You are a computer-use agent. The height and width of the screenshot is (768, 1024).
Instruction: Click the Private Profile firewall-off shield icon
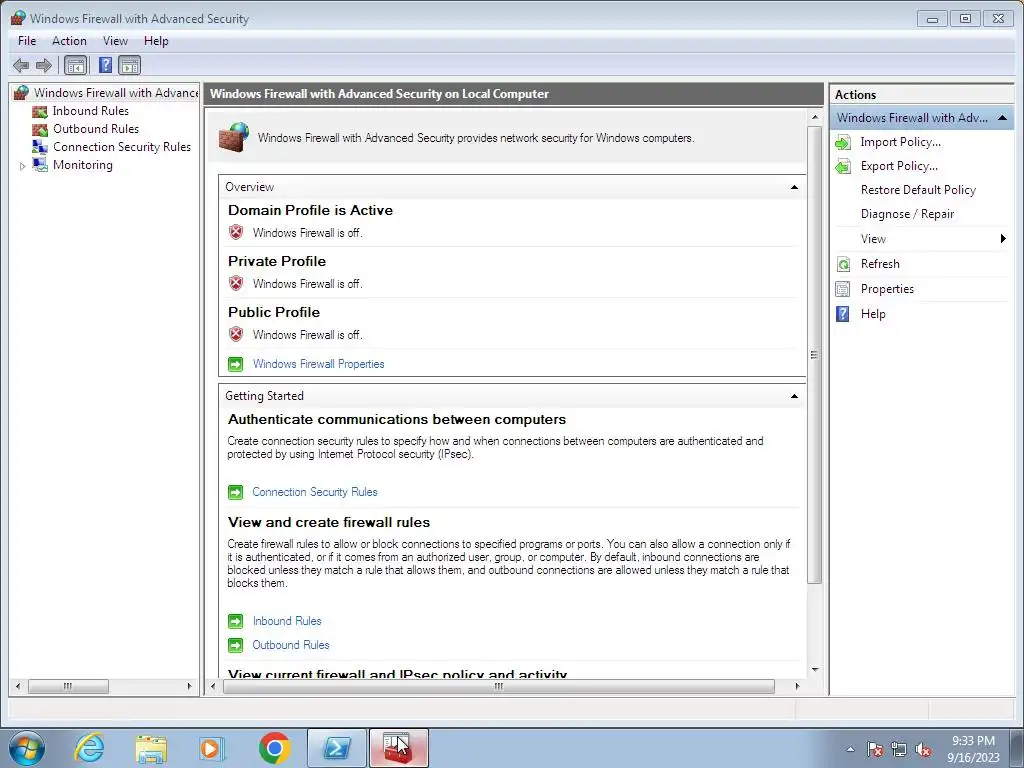point(236,283)
